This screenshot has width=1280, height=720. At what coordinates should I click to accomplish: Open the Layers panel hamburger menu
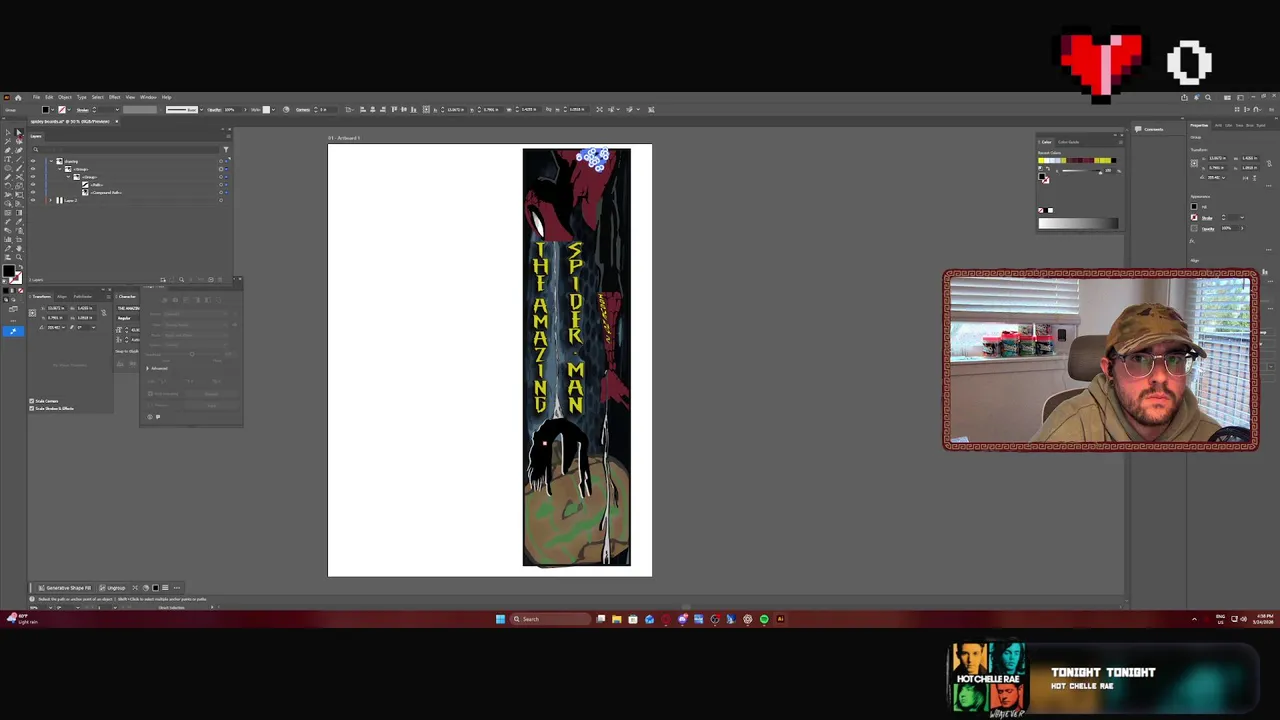pos(228,136)
